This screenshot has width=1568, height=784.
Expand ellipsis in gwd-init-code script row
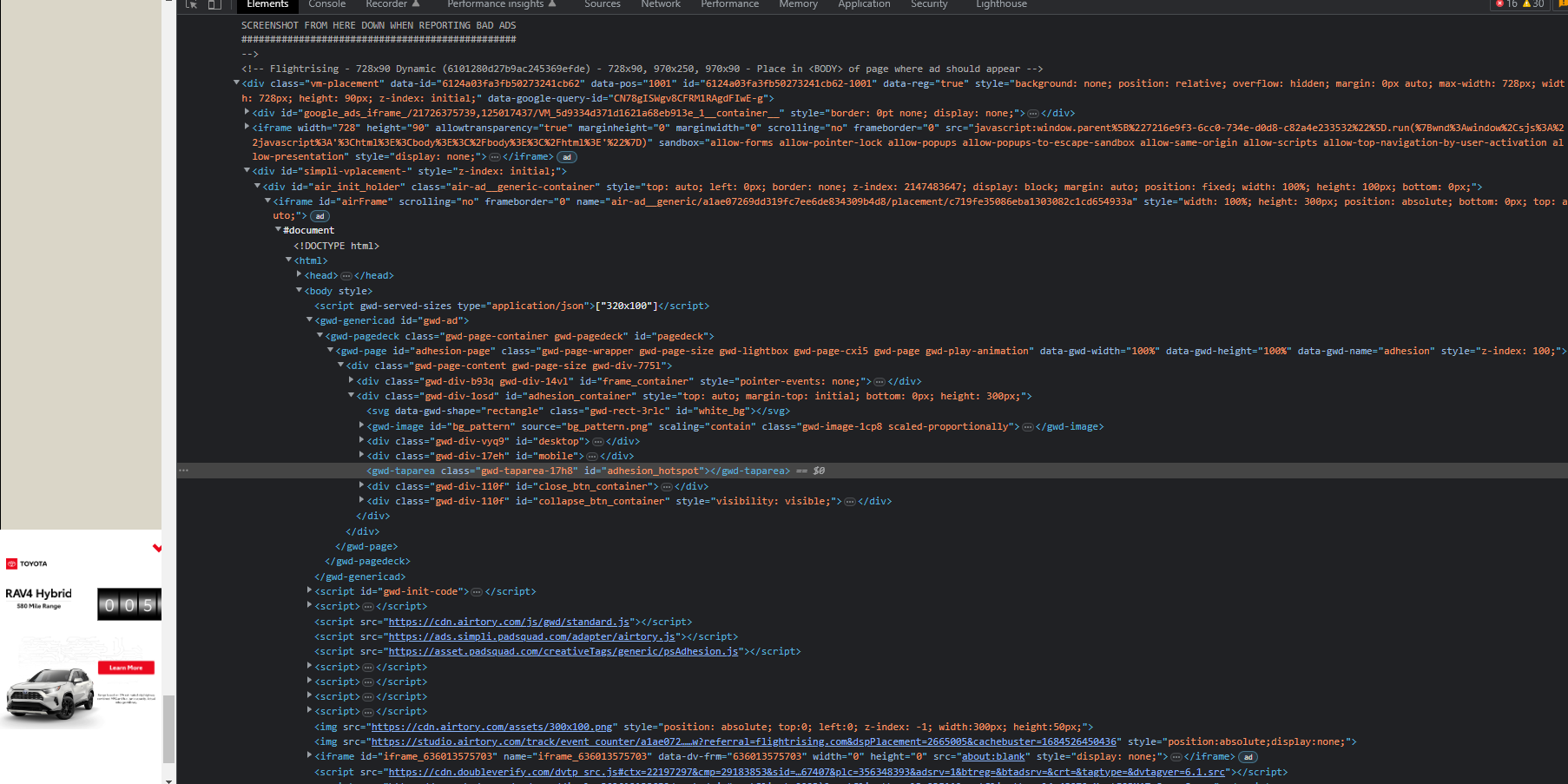477,592
